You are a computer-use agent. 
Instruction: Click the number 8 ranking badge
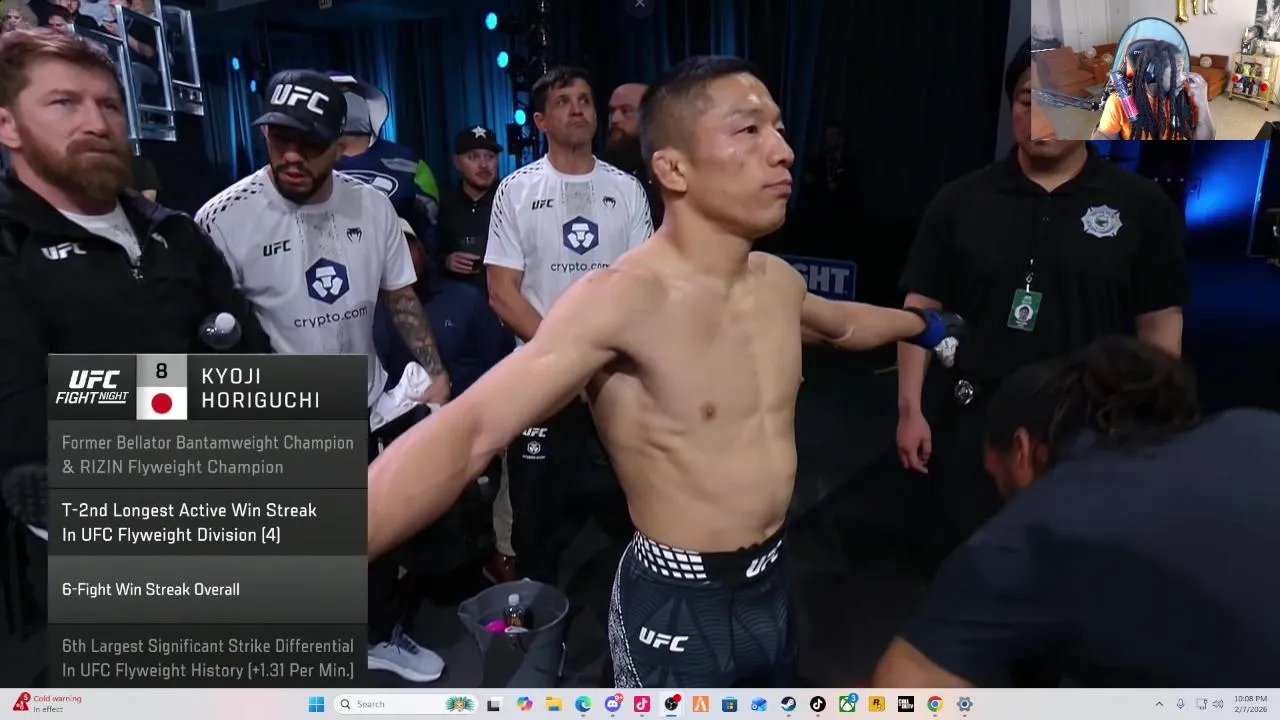coord(161,371)
